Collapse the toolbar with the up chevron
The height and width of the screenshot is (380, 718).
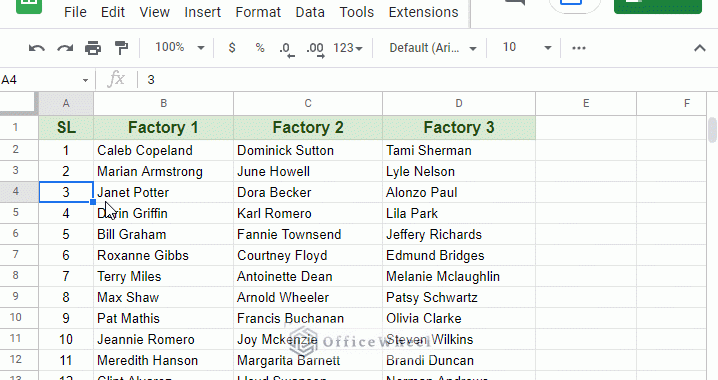click(x=700, y=48)
